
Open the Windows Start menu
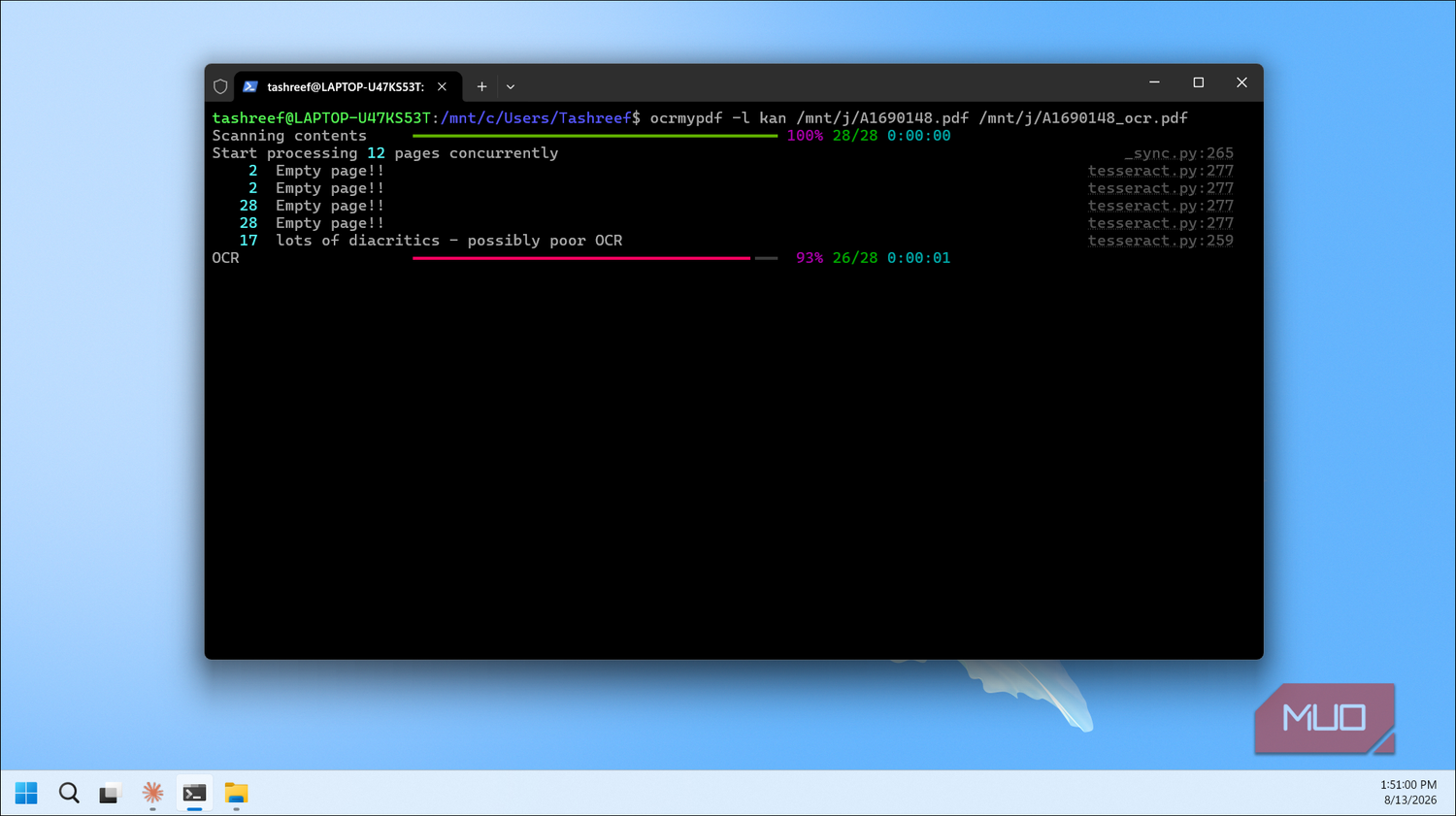coord(26,794)
